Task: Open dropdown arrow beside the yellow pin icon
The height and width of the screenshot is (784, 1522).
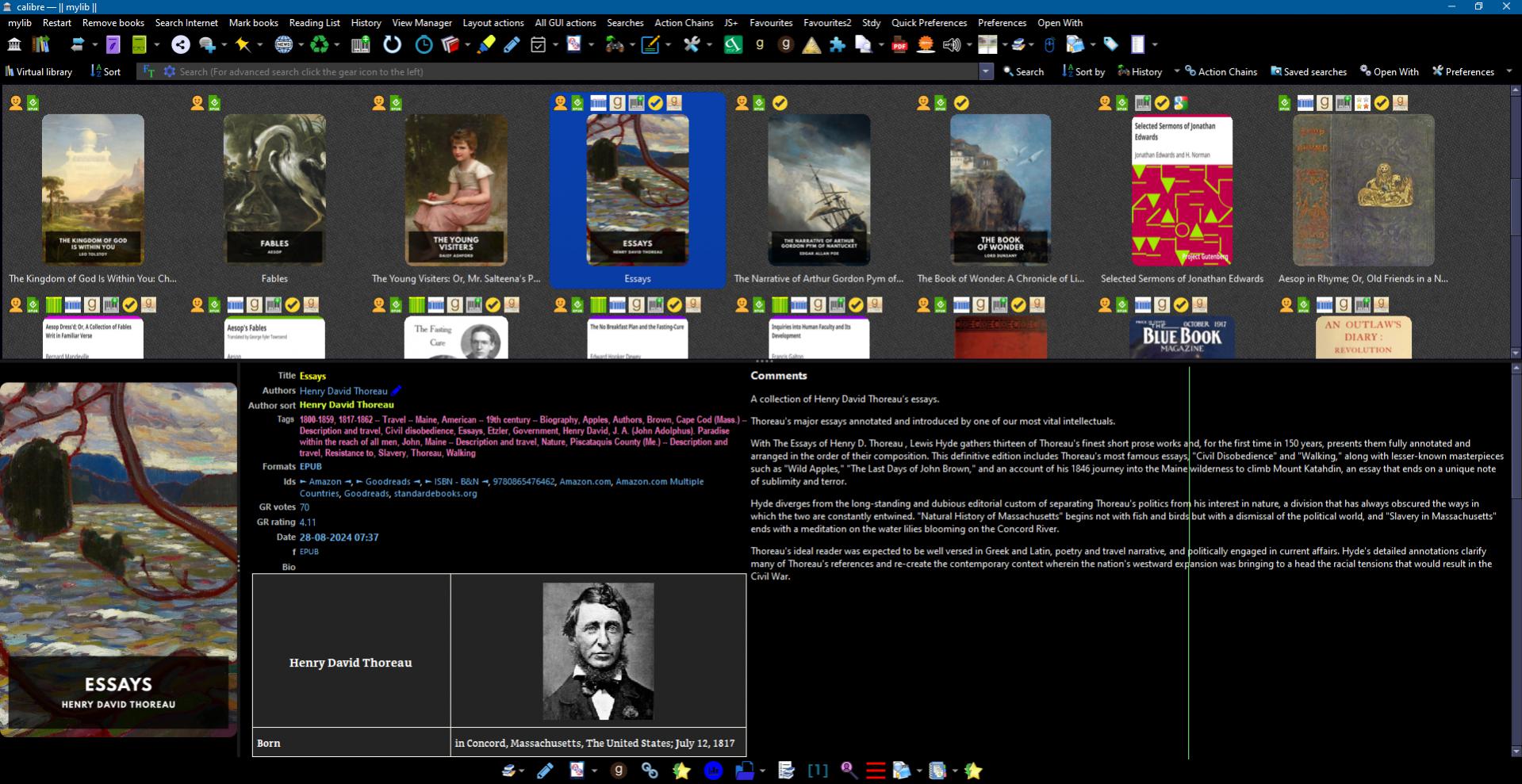Action: tap(260, 45)
